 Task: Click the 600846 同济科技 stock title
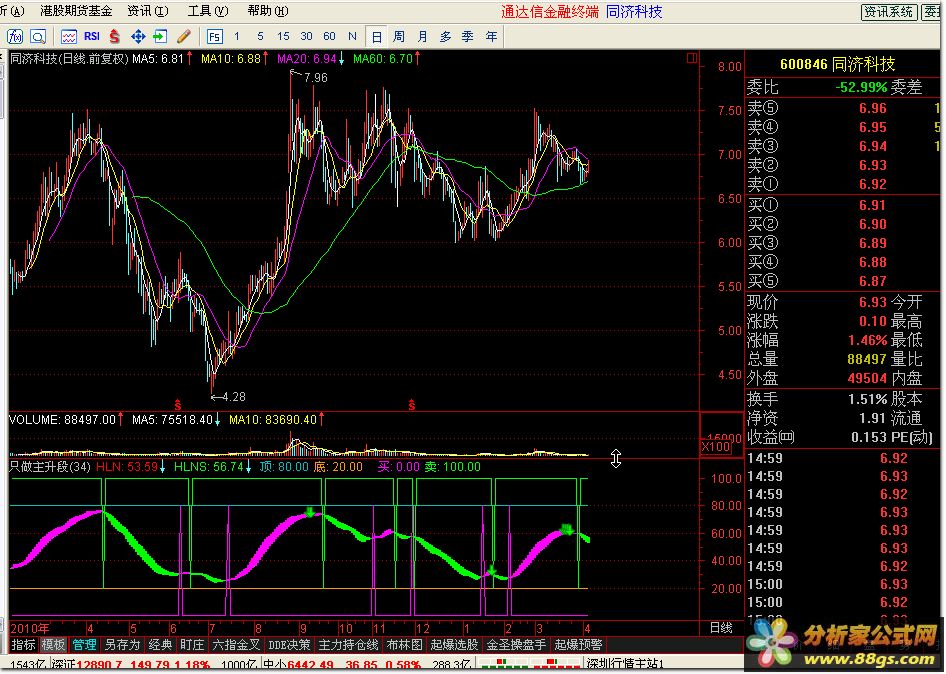837,64
